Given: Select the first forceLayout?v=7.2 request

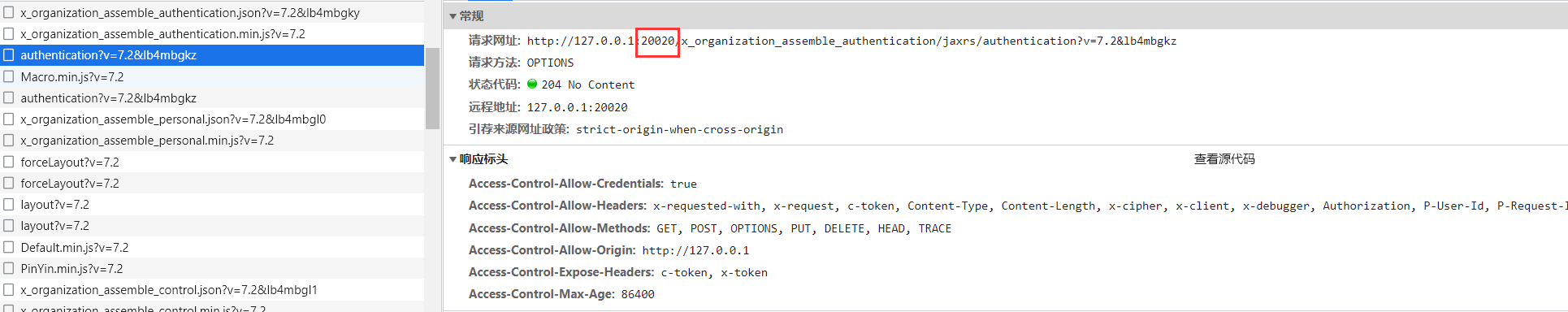Looking at the screenshot, I should tap(212, 162).
